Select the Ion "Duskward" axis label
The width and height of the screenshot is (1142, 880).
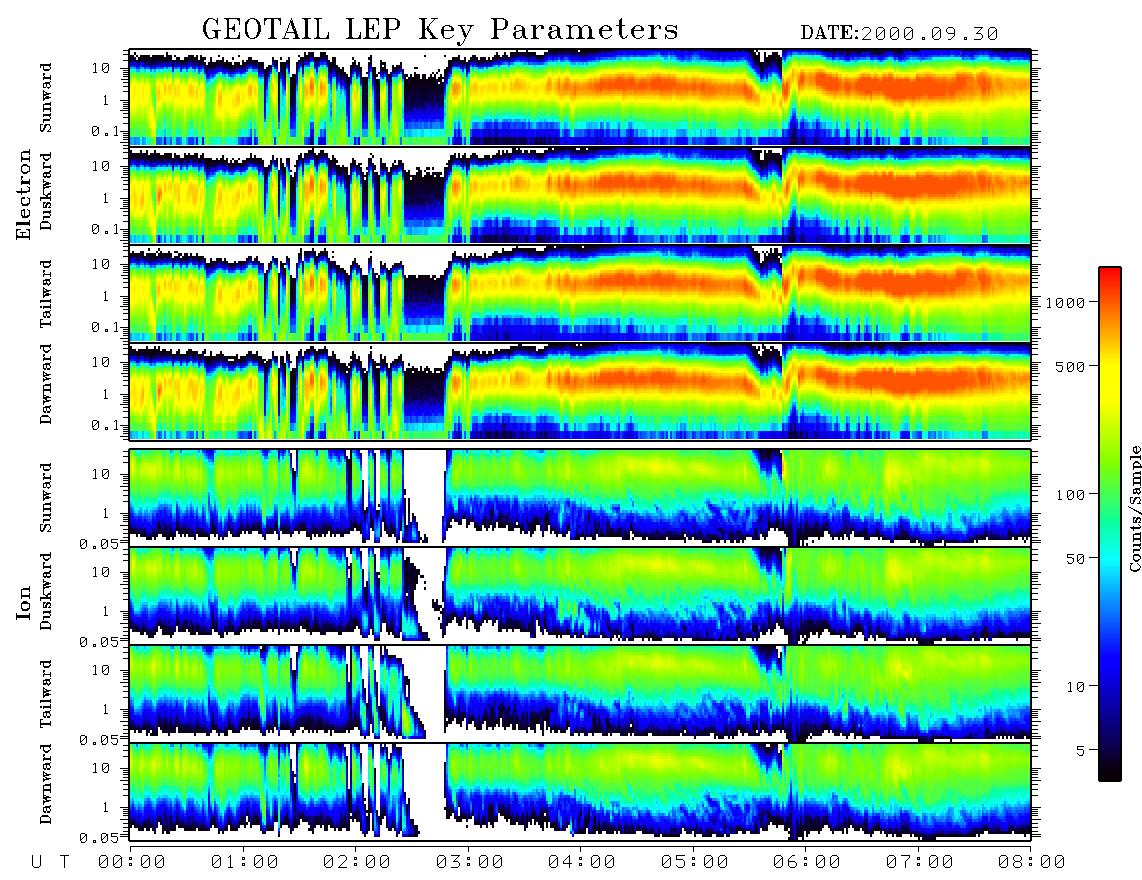click(x=46, y=591)
